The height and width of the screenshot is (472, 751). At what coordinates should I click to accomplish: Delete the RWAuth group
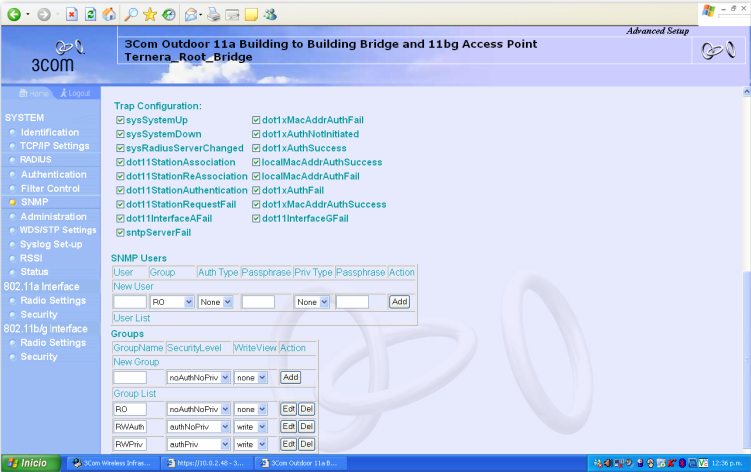point(307,426)
